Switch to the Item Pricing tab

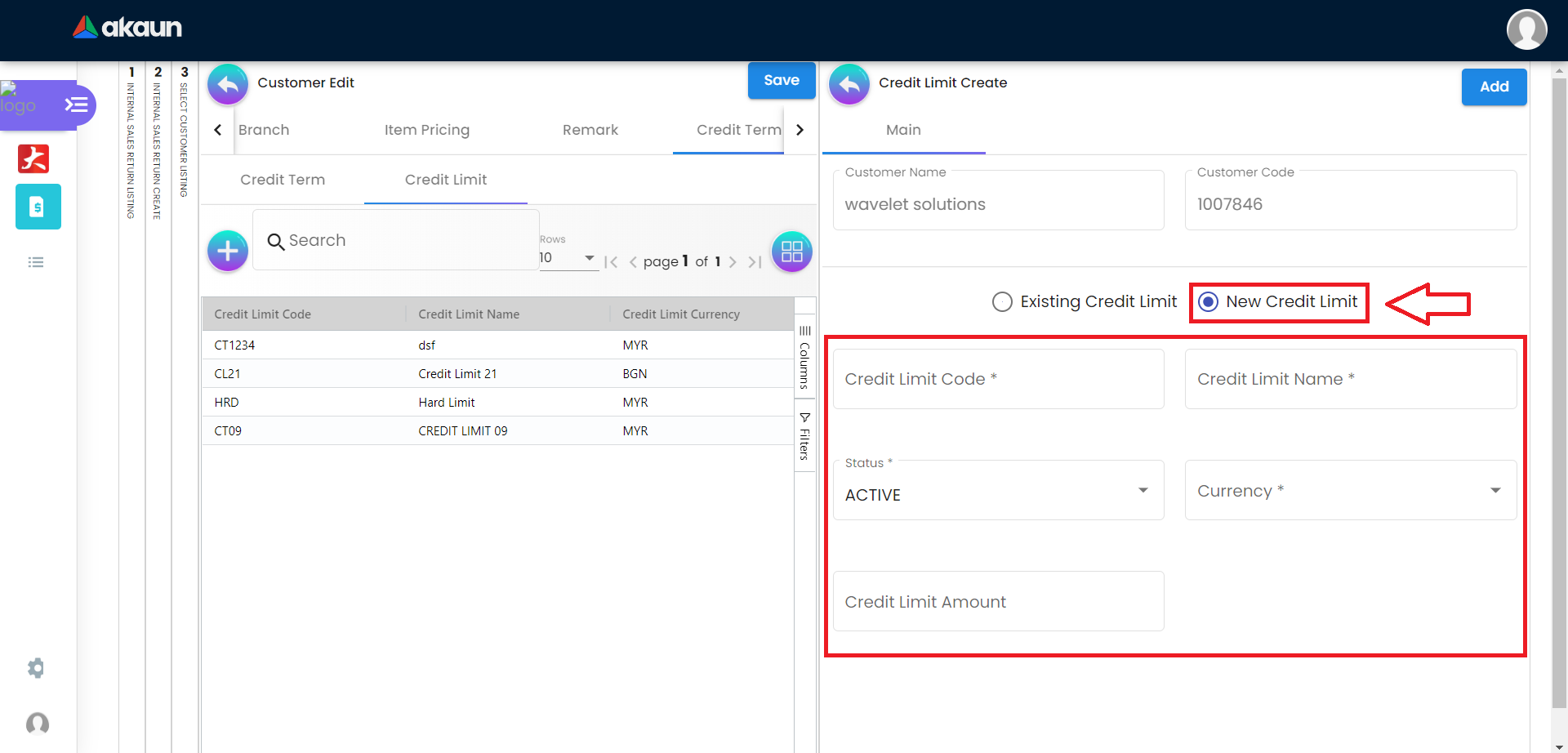[x=427, y=130]
